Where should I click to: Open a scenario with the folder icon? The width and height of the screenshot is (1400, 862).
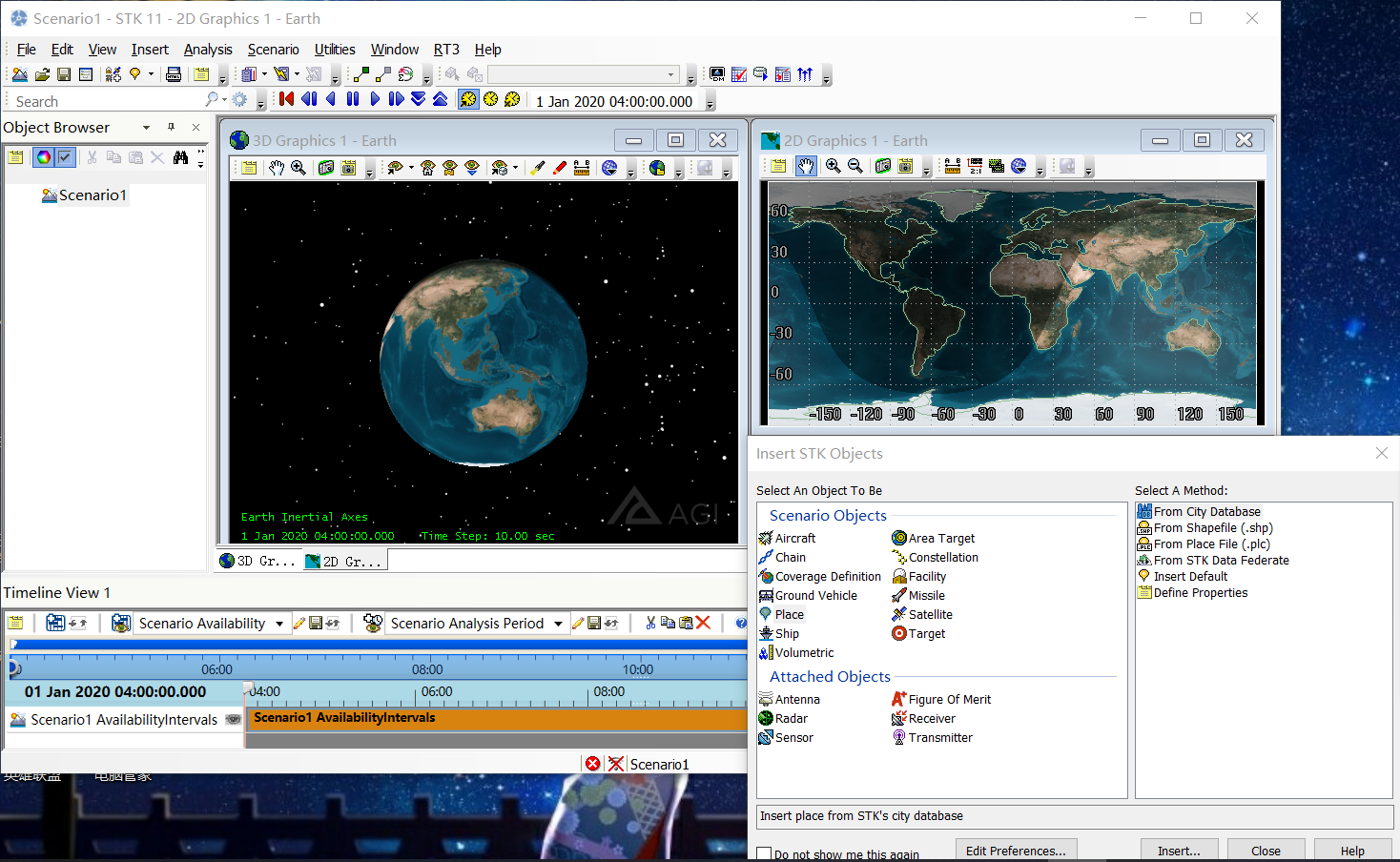point(42,74)
